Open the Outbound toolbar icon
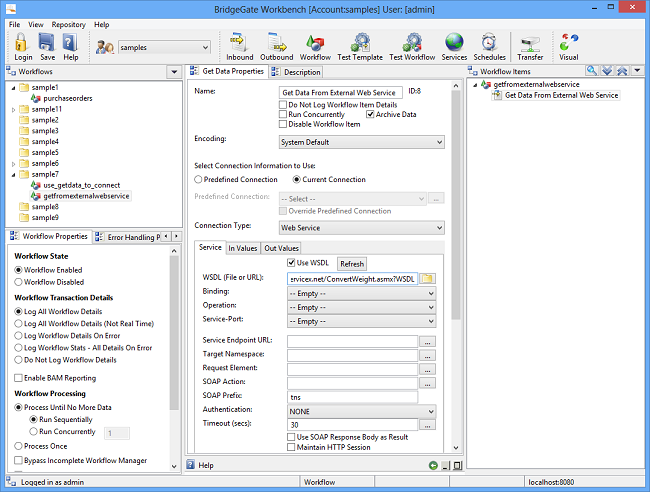The width and height of the screenshot is (650, 492). tap(279, 46)
